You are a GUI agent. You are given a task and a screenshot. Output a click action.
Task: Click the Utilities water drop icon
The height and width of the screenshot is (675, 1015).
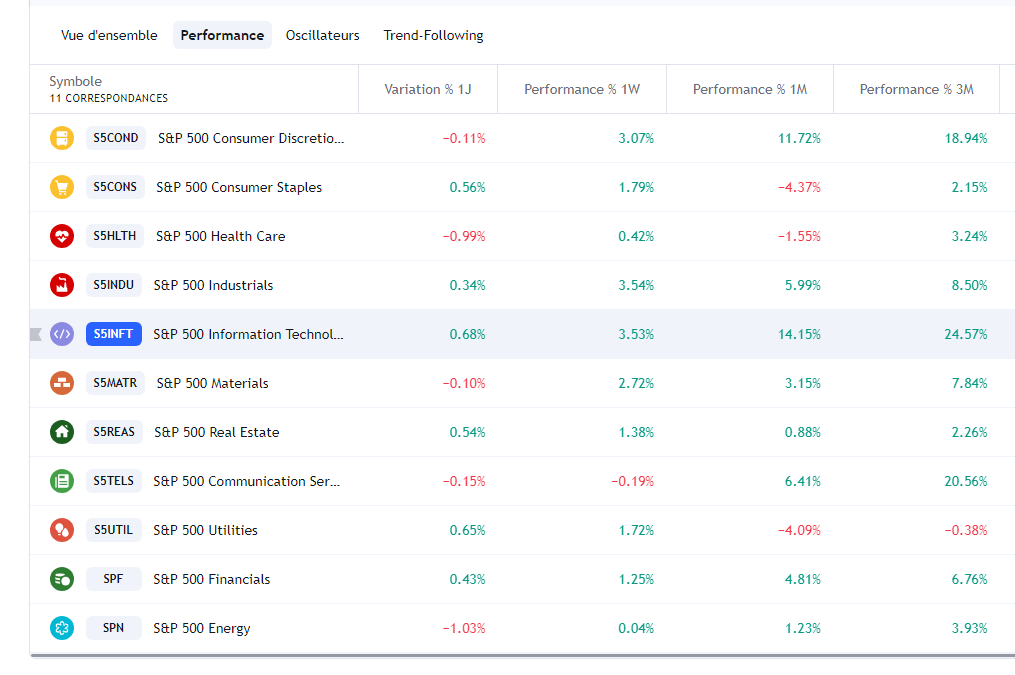click(62, 530)
